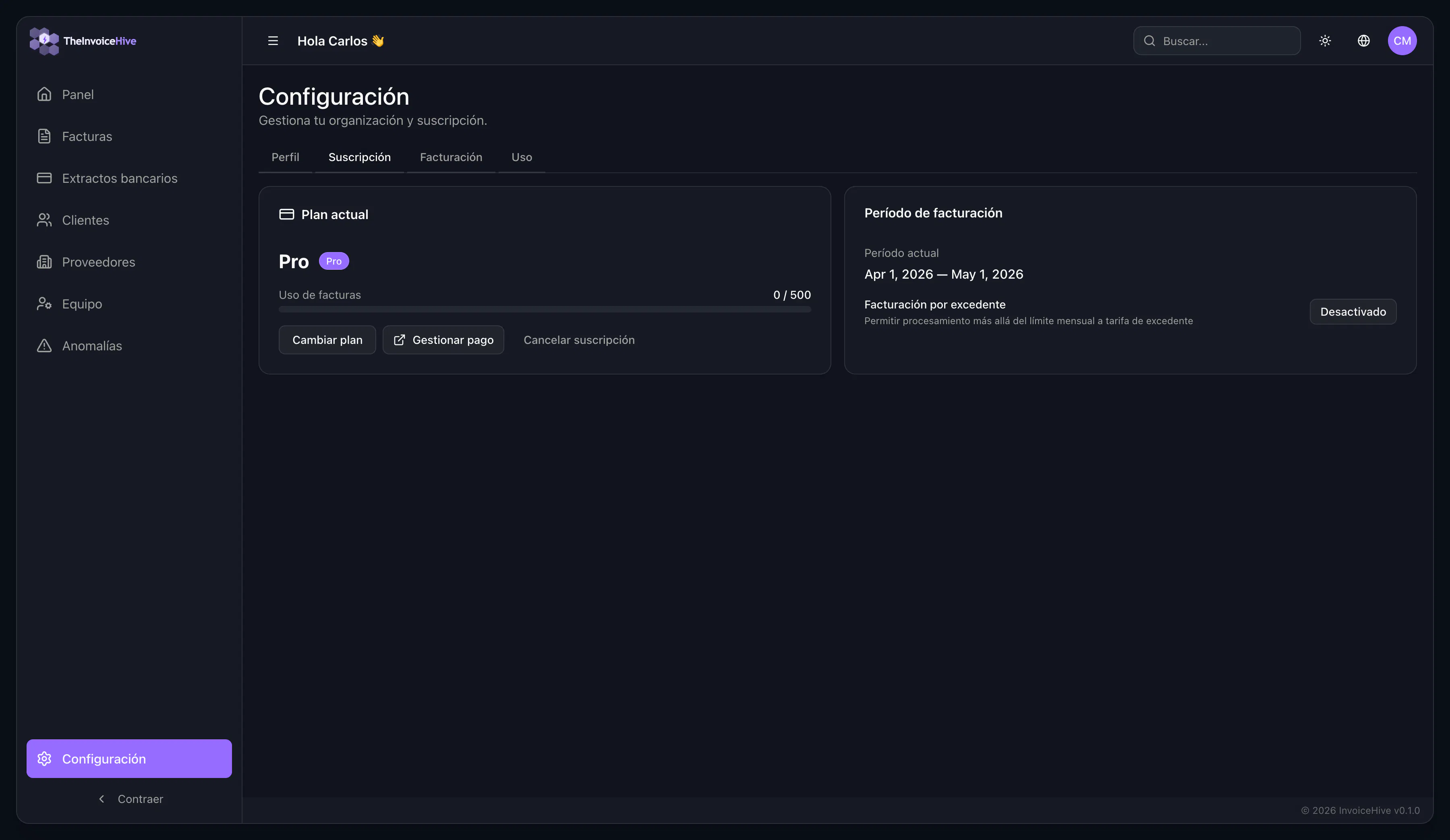The width and height of the screenshot is (1450, 840).
Task: Click the Cambiar plan button
Action: 327,340
